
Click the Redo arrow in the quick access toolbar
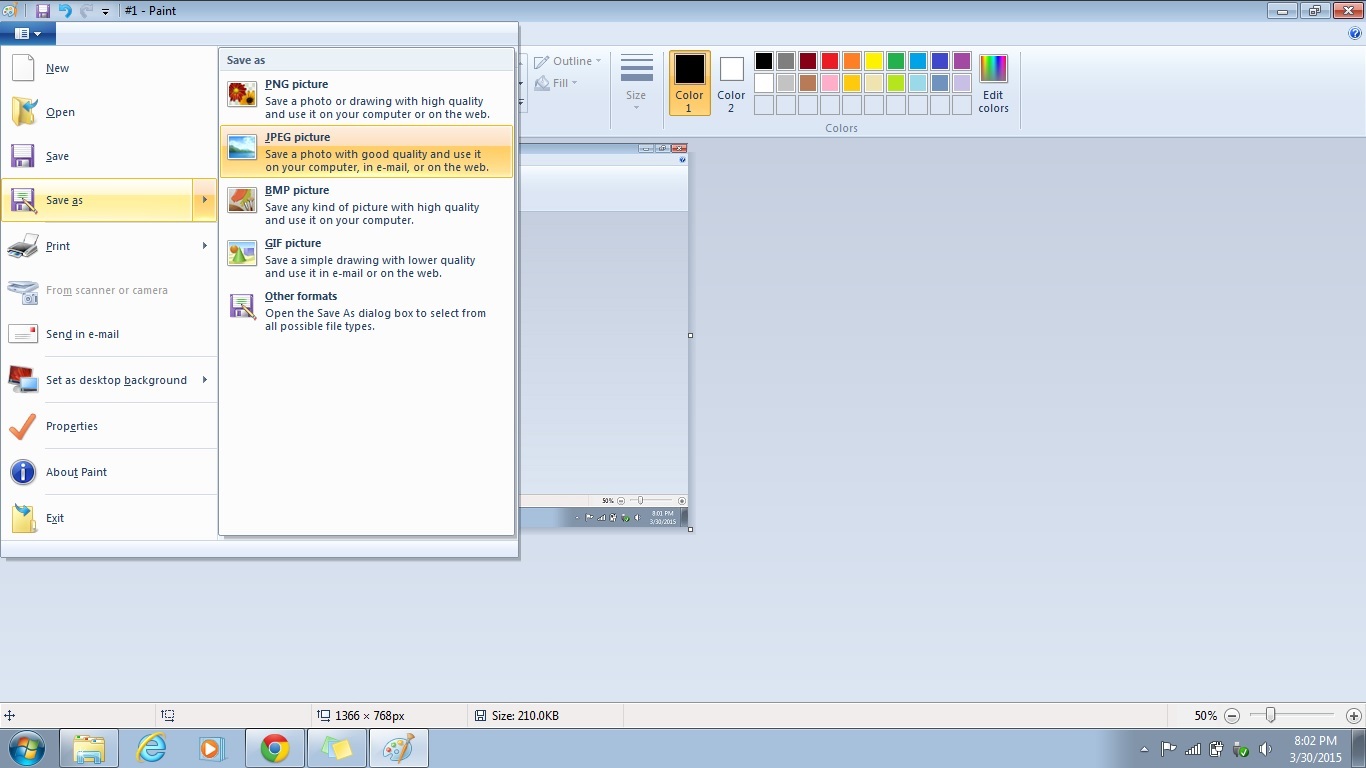tap(86, 11)
